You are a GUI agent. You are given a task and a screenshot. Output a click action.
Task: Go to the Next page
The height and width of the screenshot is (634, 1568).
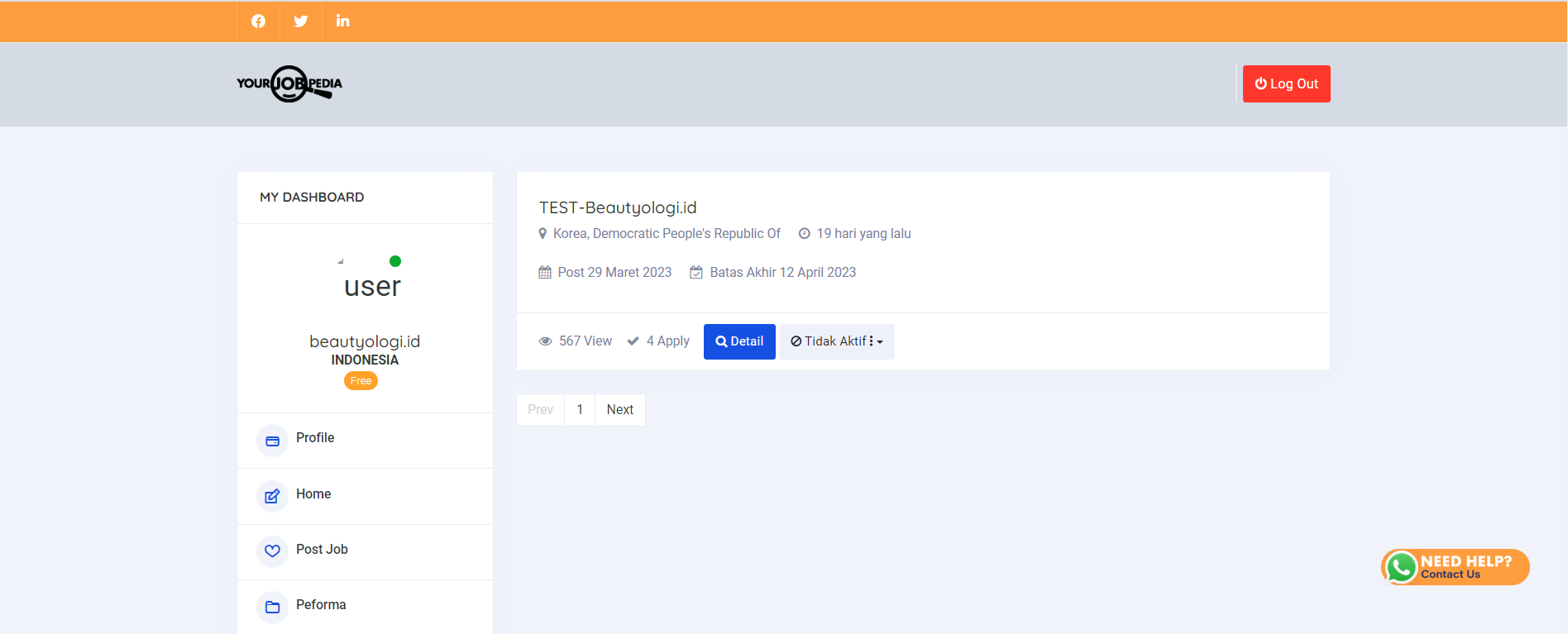pyautogui.click(x=619, y=410)
